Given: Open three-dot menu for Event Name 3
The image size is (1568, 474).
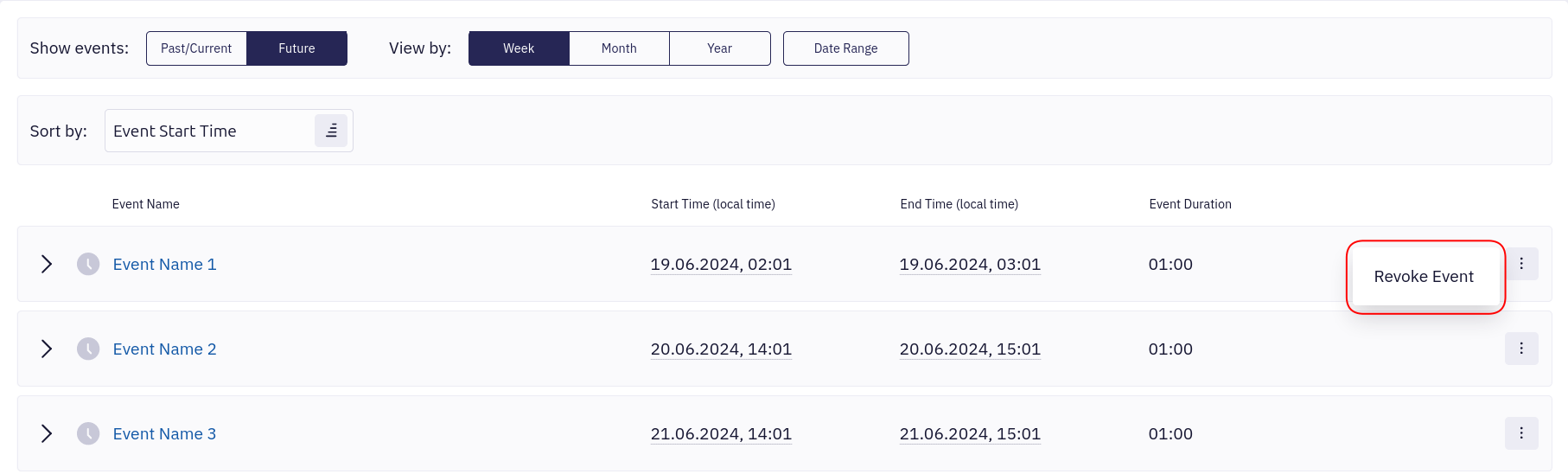Looking at the screenshot, I should [1521, 433].
